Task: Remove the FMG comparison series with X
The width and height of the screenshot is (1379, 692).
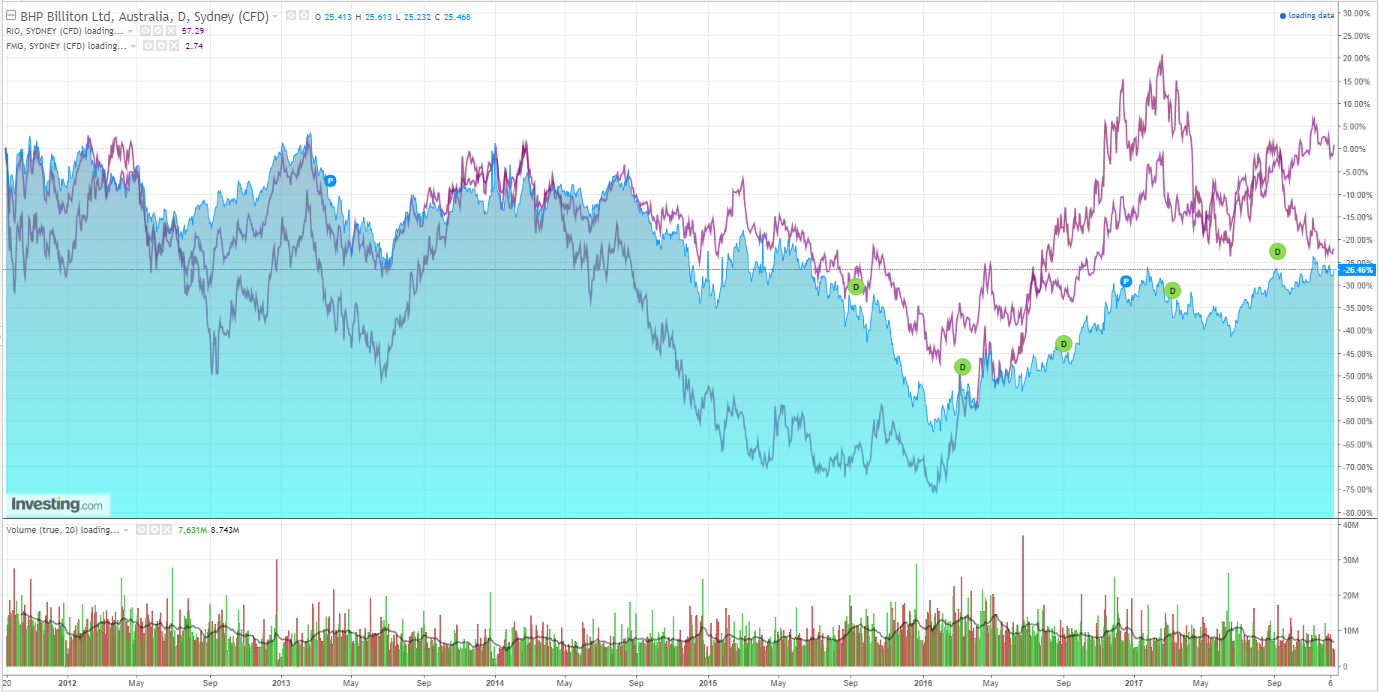Action: pyautogui.click(x=174, y=45)
